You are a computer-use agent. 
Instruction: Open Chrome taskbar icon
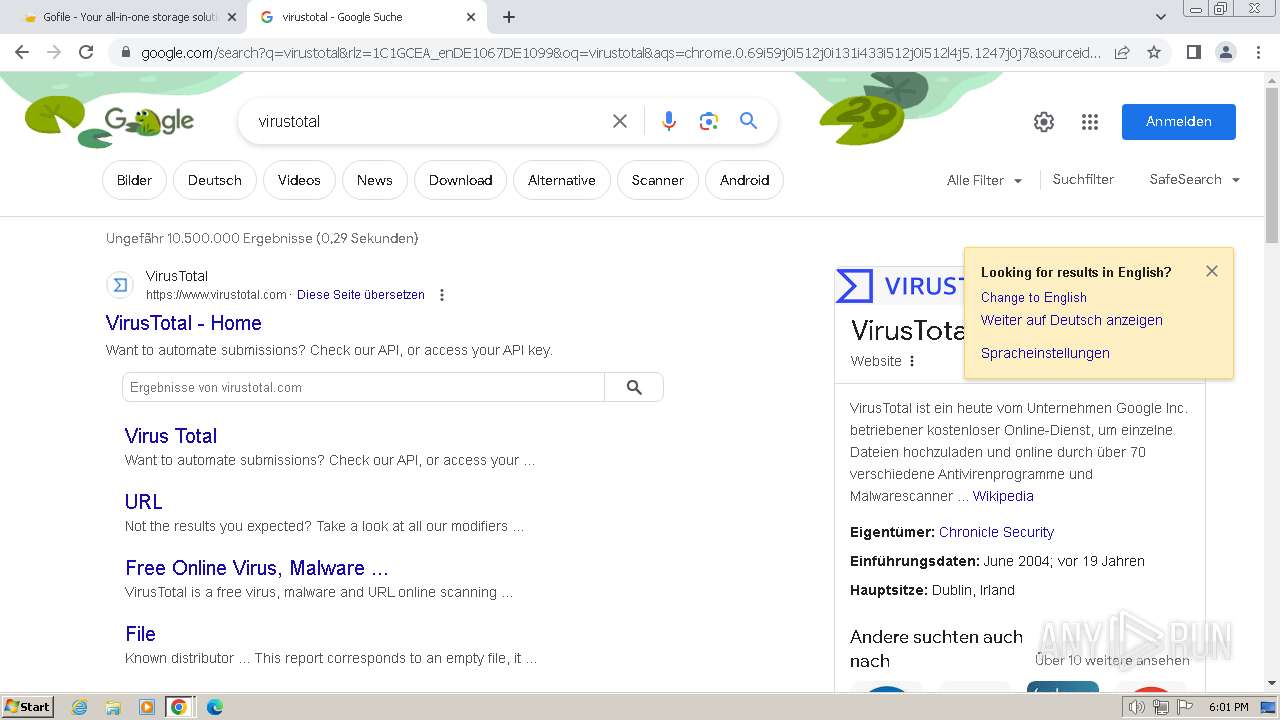pos(179,707)
